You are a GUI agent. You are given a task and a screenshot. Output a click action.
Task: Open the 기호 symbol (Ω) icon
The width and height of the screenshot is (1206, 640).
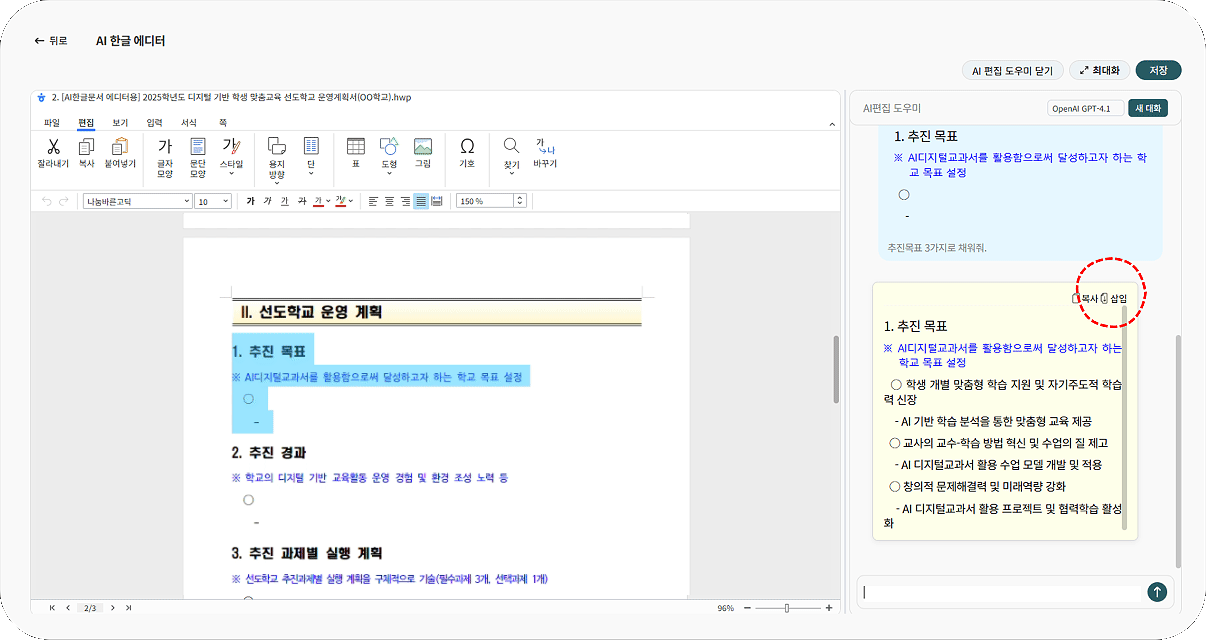pyautogui.click(x=467, y=148)
